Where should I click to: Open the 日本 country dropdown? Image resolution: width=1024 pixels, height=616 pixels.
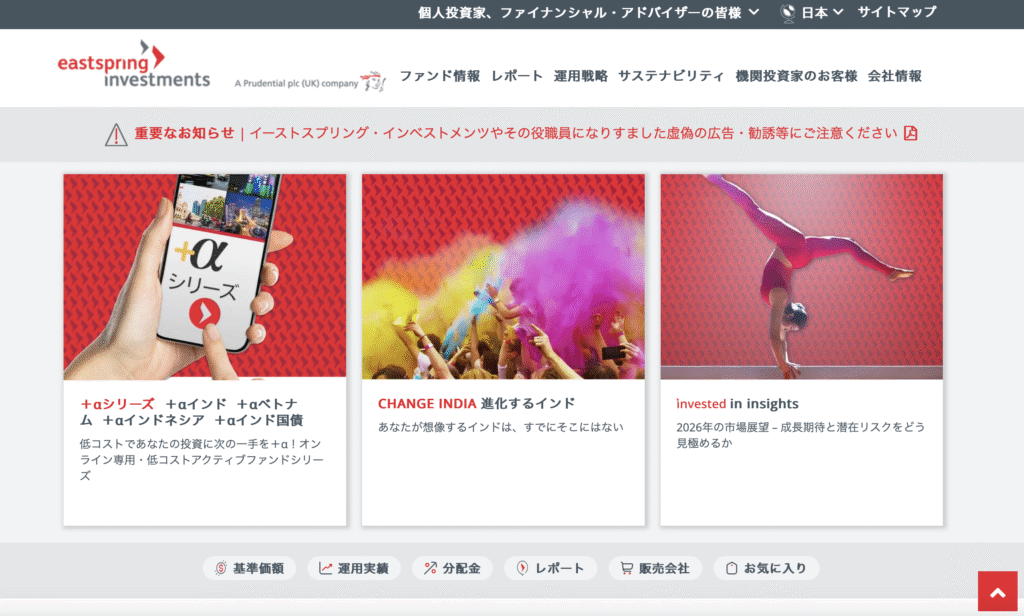(x=822, y=12)
